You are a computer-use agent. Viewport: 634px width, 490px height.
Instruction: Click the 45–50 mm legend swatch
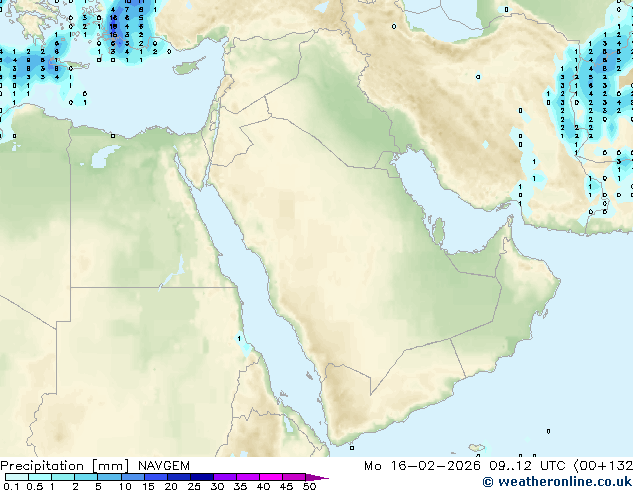click(x=294, y=477)
